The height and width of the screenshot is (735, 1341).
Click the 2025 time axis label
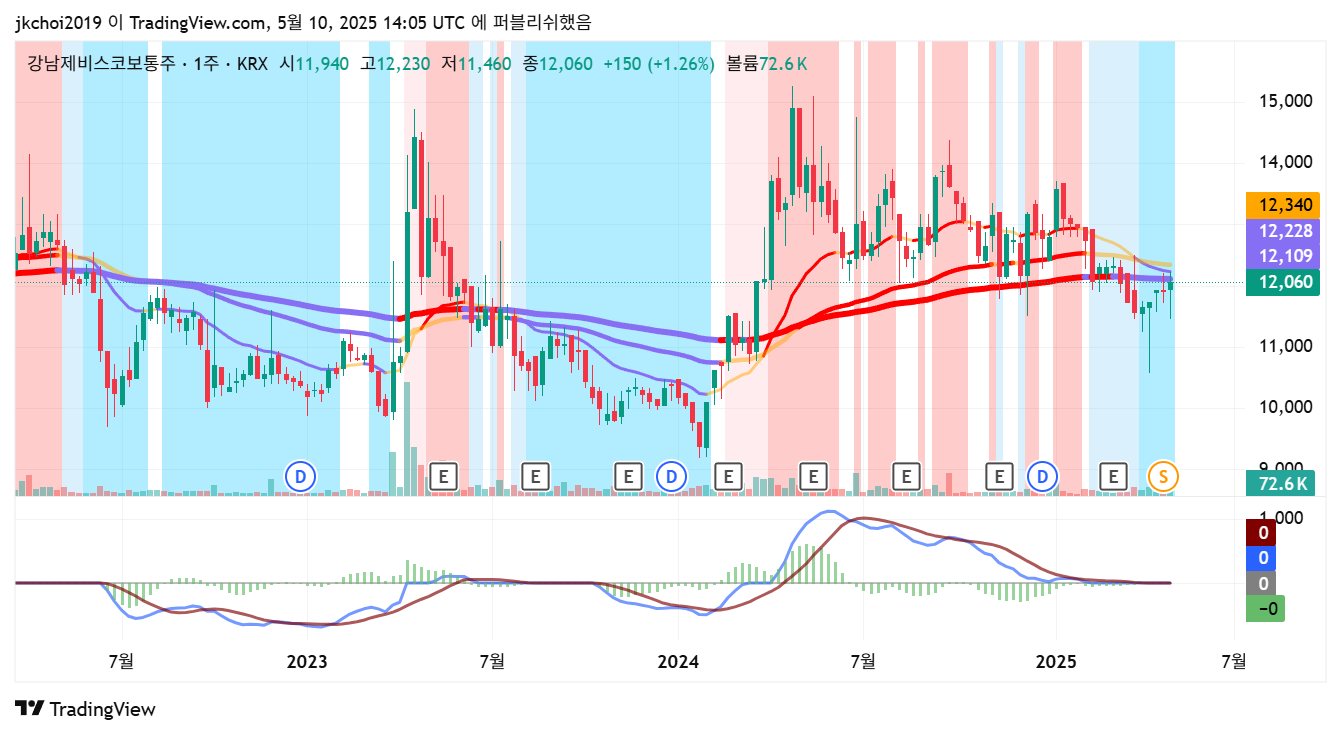coord(1055,661)
